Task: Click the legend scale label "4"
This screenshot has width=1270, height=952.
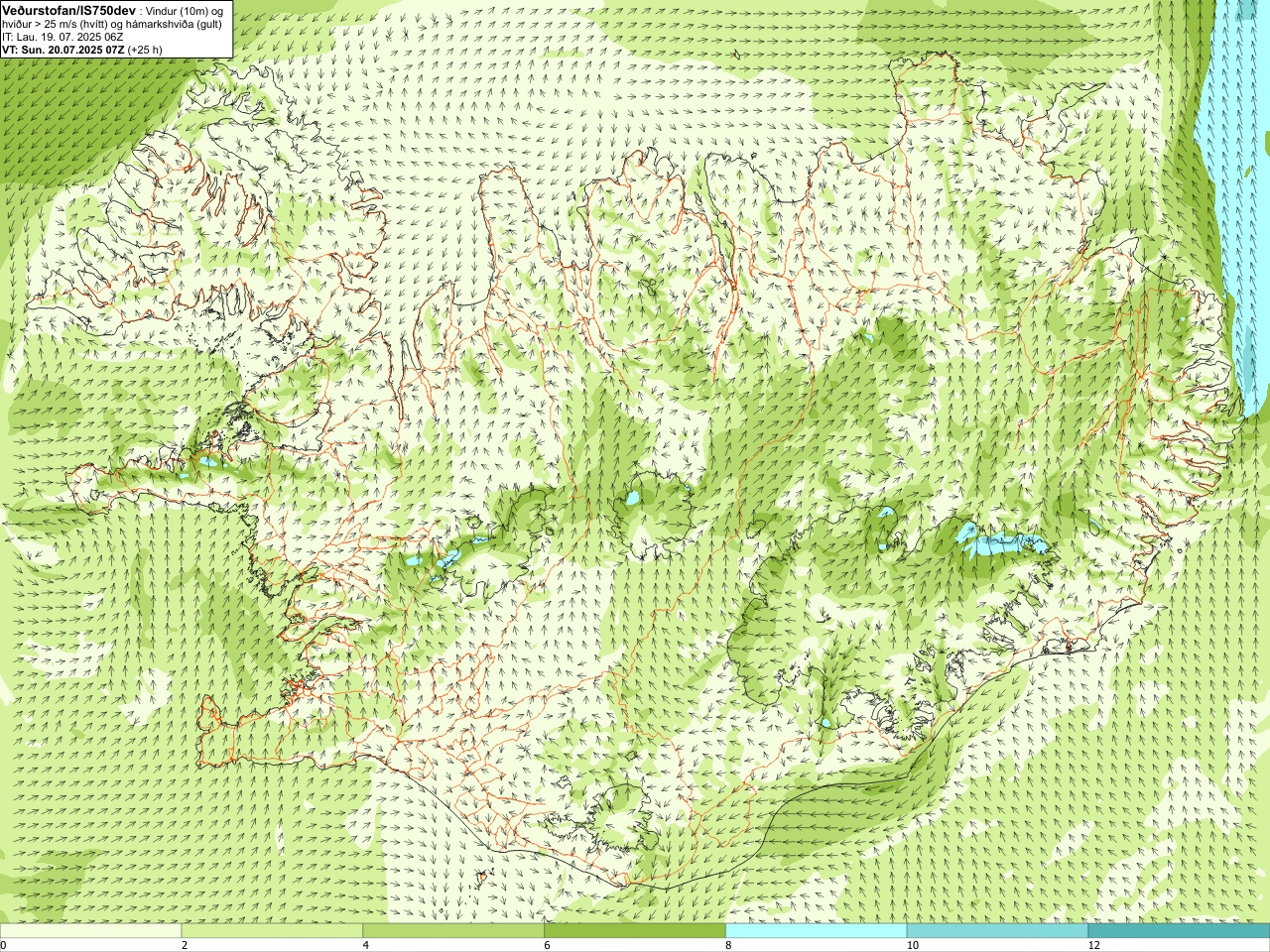Action: click(366, 946)
